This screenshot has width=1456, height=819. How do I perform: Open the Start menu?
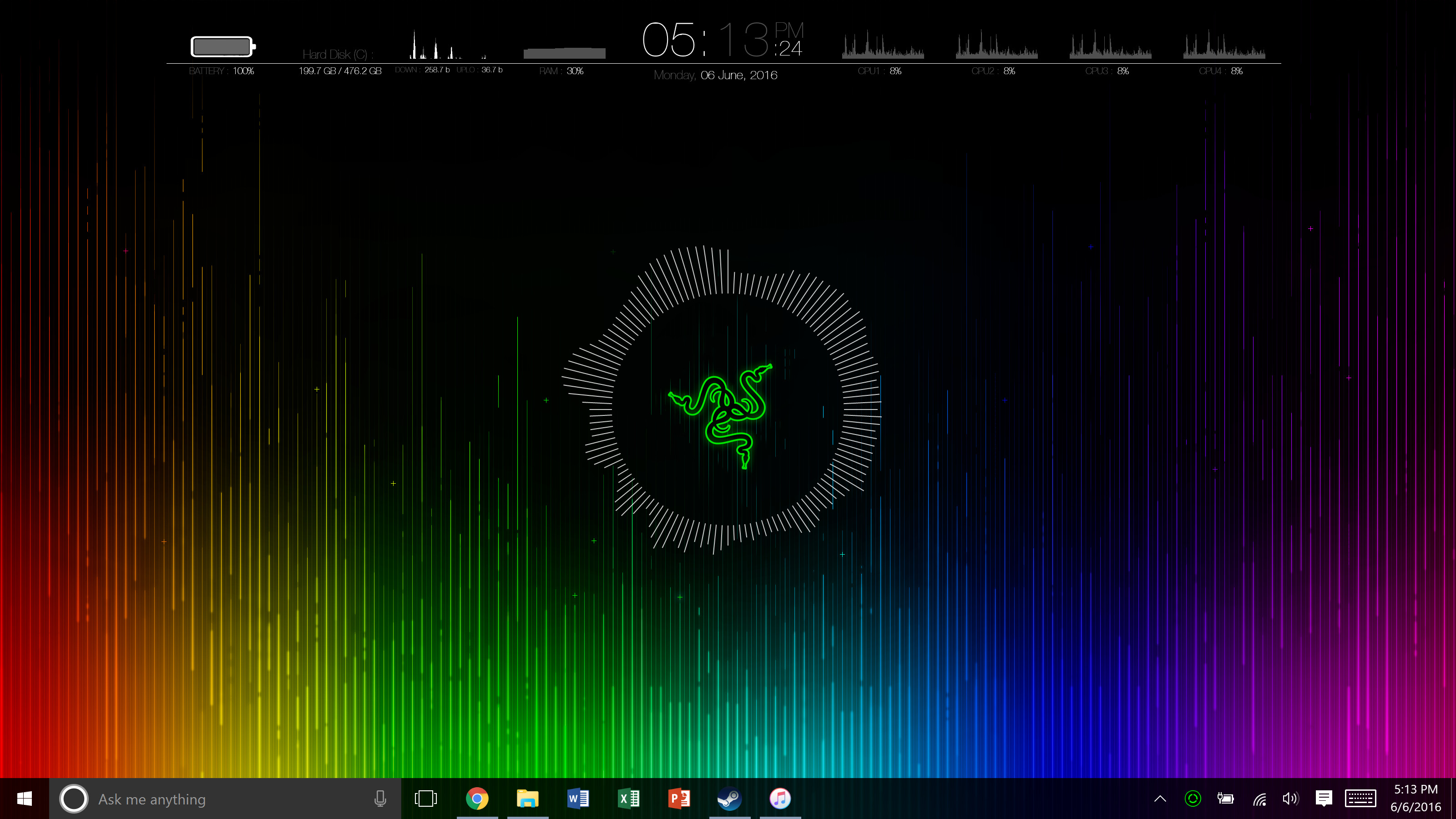24,799
